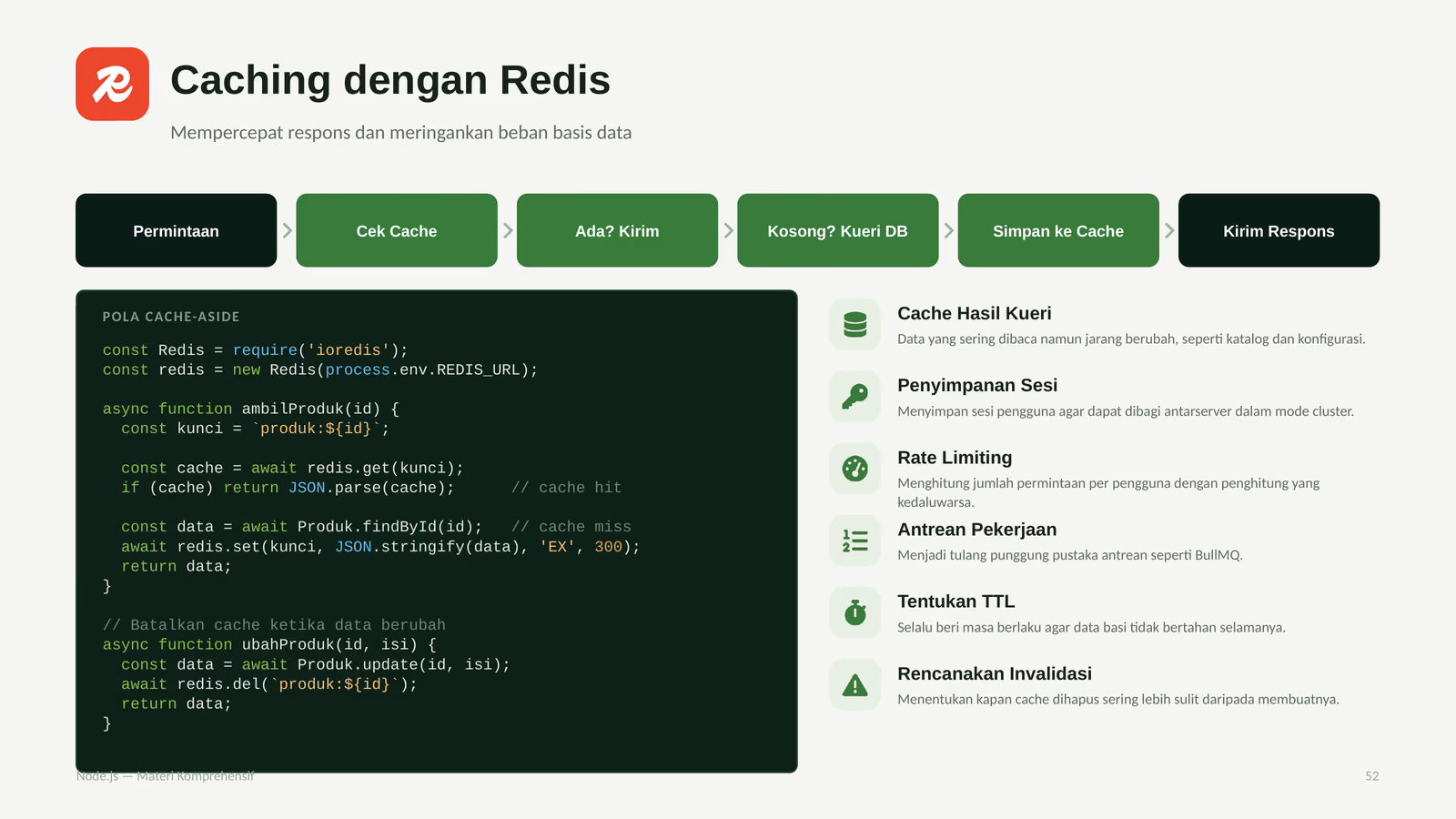Image resolution: width=1456 pixels, height=819 pixels.
Task: Select the Kosong? Kueri DB step box
Action: (x=837, y=230)
